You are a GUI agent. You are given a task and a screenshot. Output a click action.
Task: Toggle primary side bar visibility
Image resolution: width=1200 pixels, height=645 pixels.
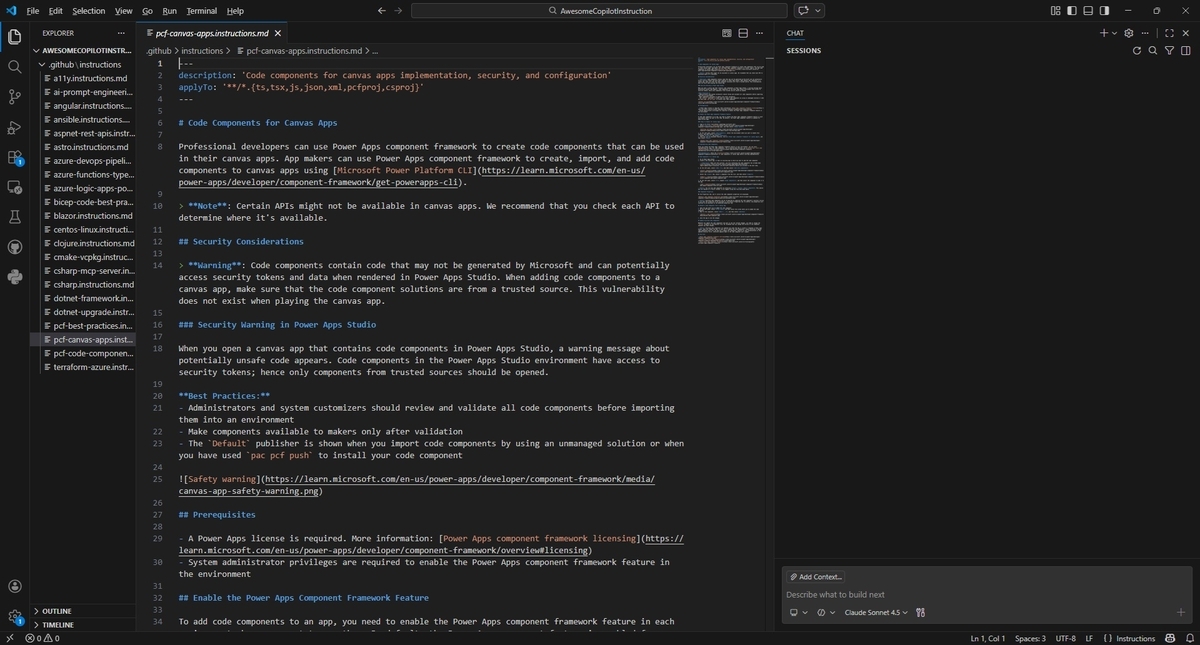1072,11
